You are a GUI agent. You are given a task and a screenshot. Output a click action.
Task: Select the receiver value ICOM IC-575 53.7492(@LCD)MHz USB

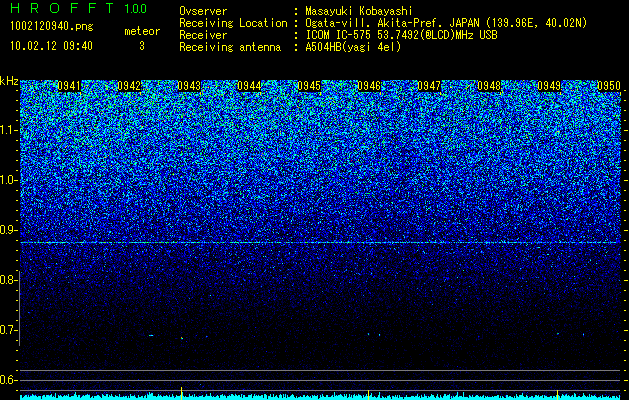[401, 35]
